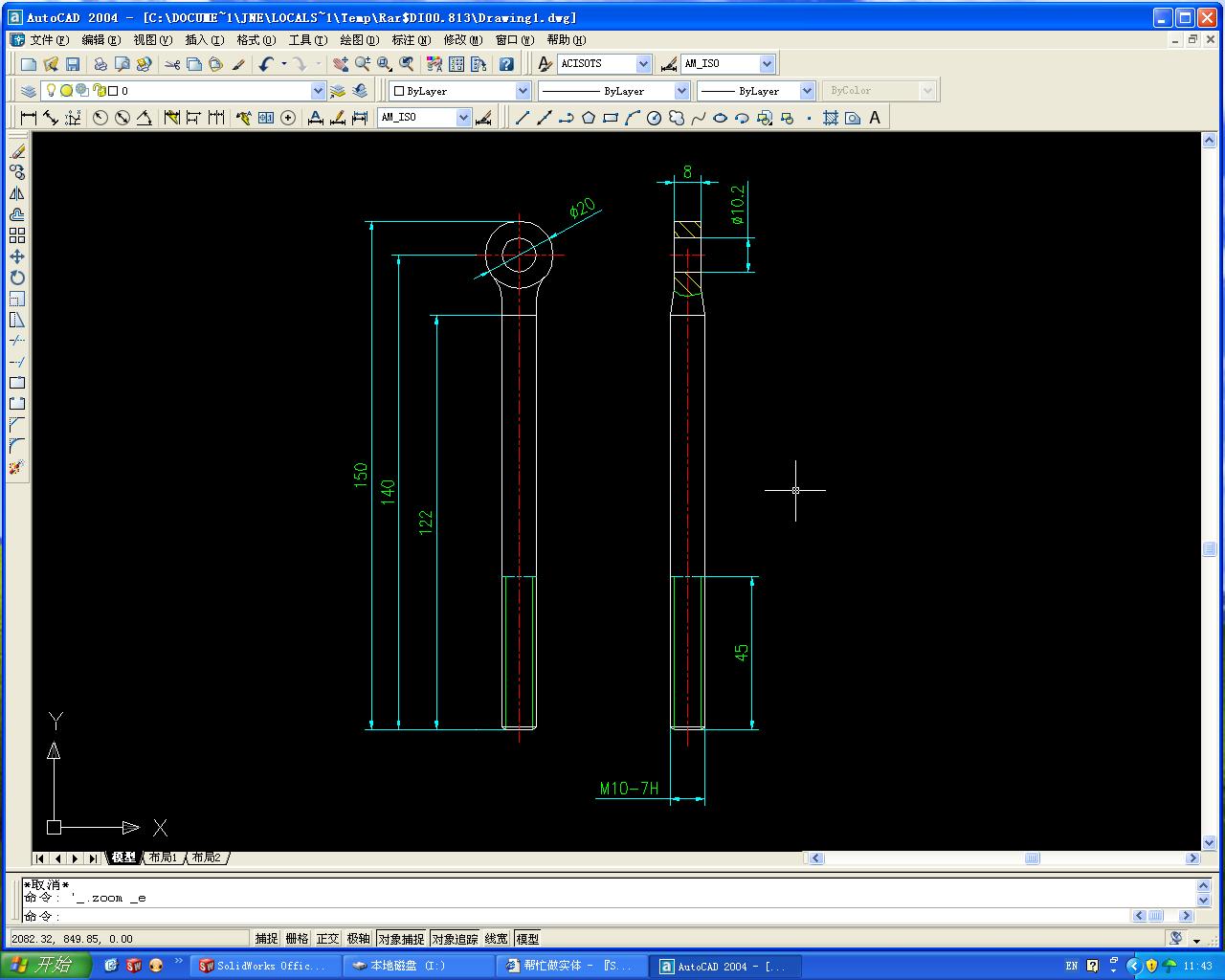Open the Layer Properties Manager icon
The image size is (1225, 980).
(29, 91)
